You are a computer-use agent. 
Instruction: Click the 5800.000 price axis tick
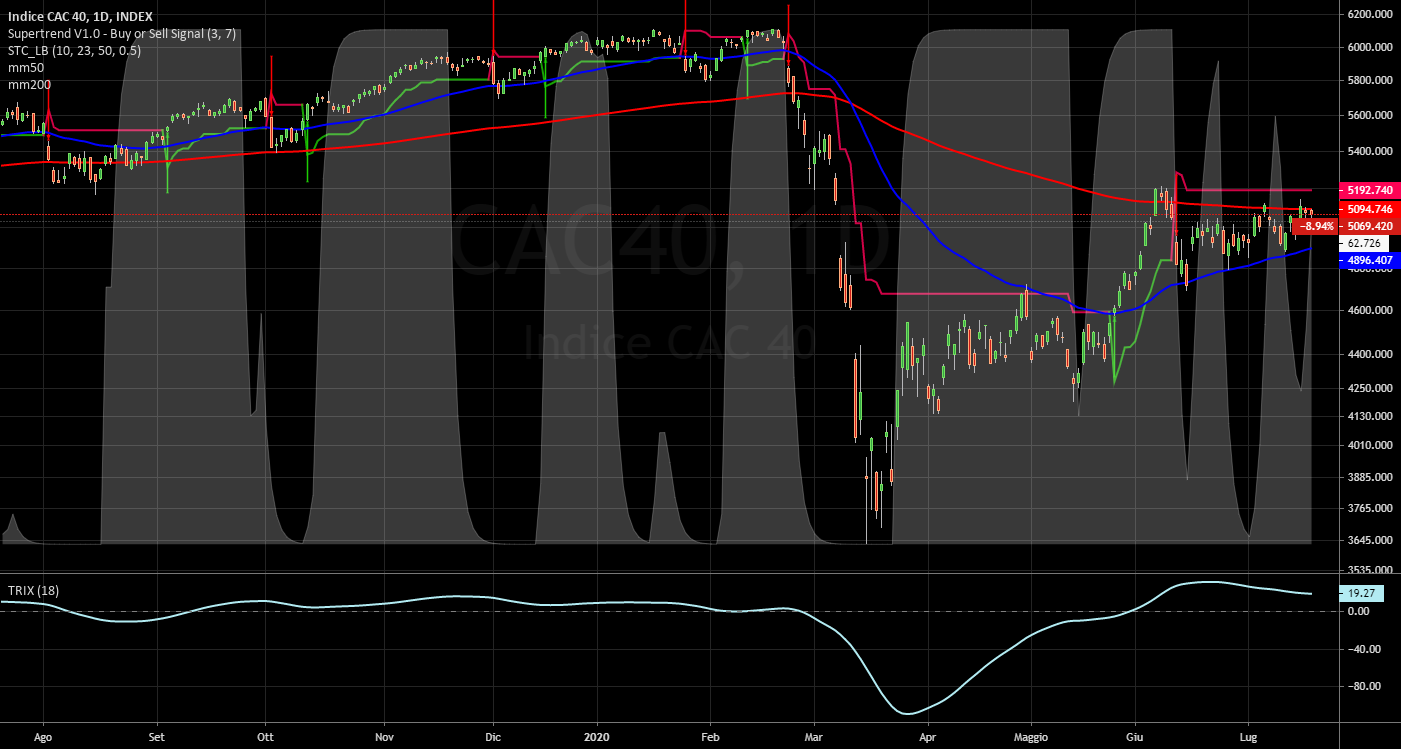coord(1371,80)
